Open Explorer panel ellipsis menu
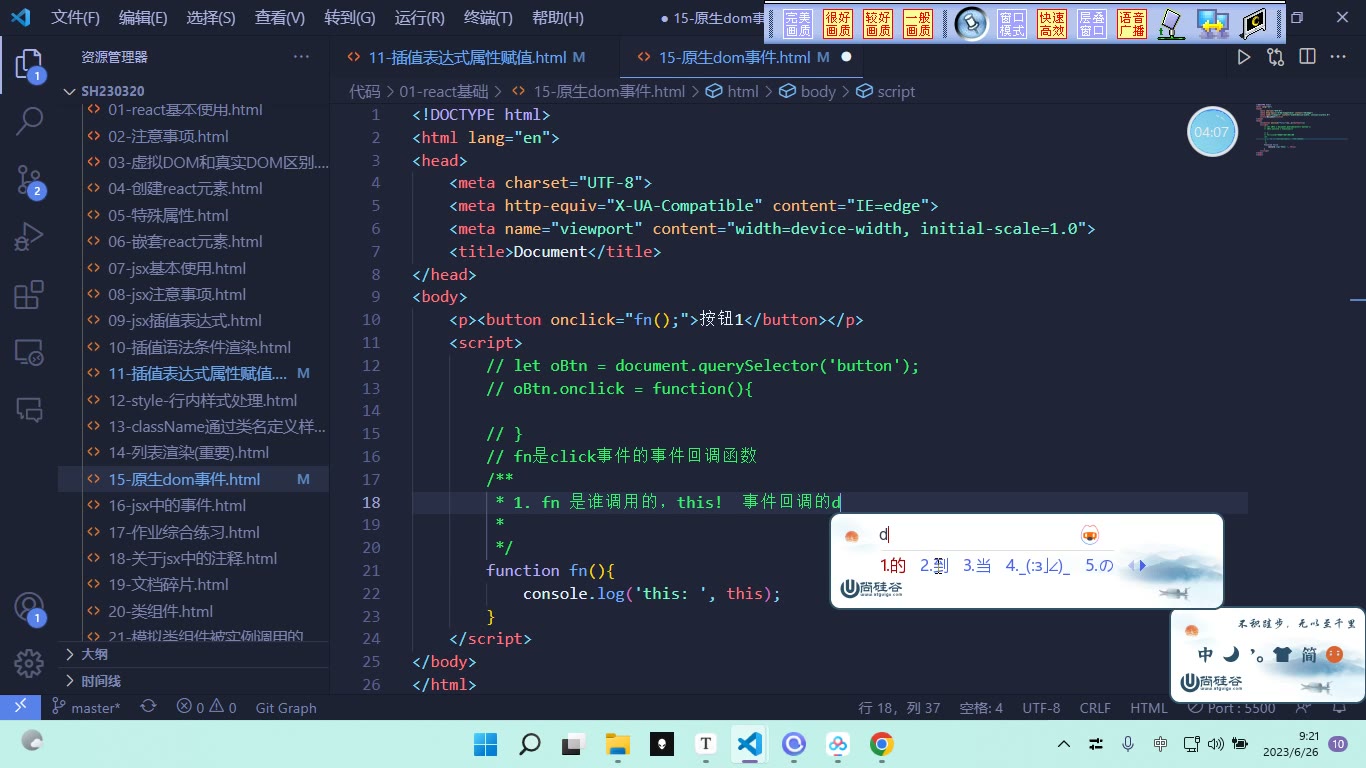This screenshot has width=1366, height=768. point(301,57)
